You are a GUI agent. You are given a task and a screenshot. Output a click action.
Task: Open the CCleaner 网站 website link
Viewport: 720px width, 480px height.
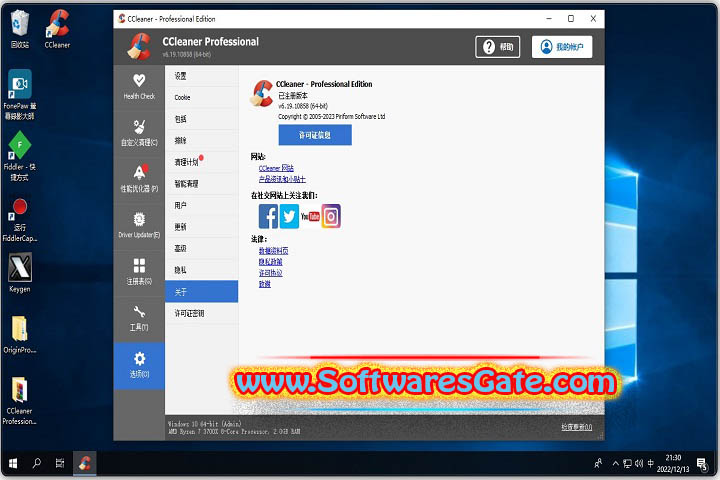(x=276, y=168)
